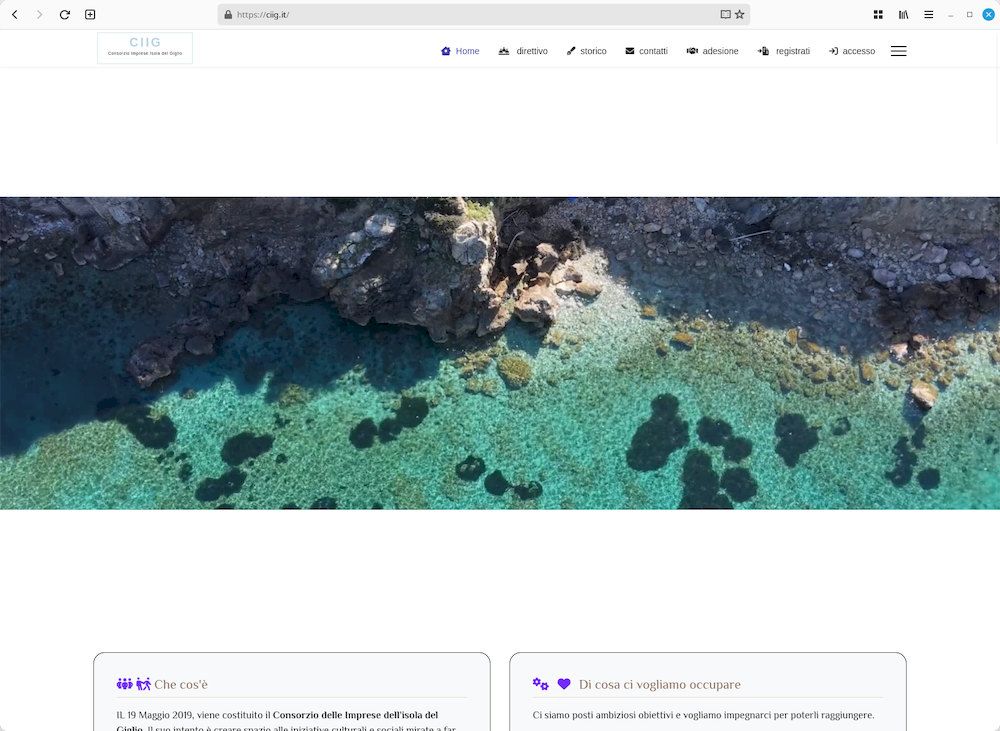Open a new tab with the plus icon
Screen dimensions: 1000x731
coord(90,15)
